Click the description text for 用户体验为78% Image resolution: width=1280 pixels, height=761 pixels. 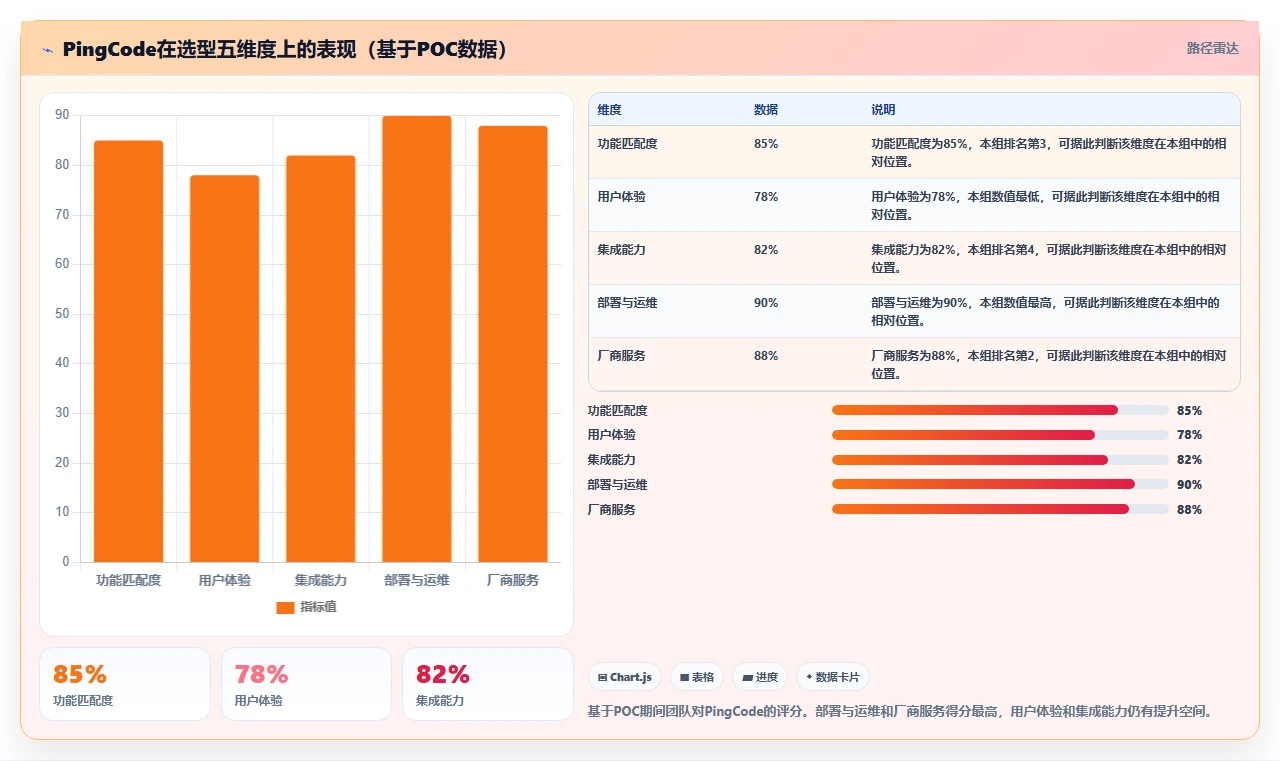[1045, 206]
